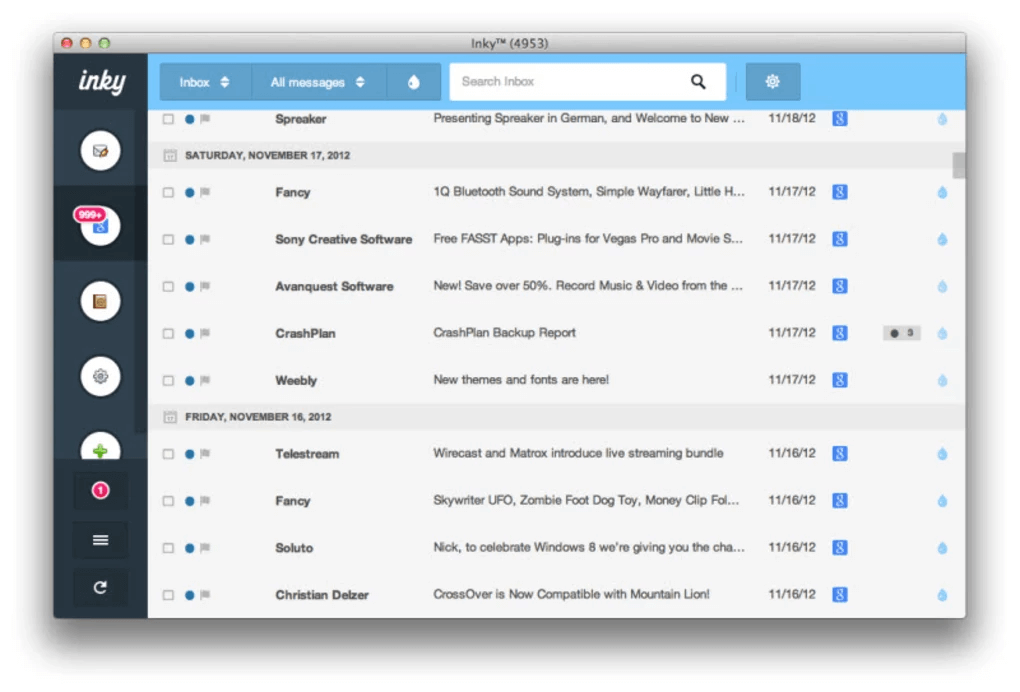
Task: Tick the checkbox for the Weebly email
Action: coord(168,381)
